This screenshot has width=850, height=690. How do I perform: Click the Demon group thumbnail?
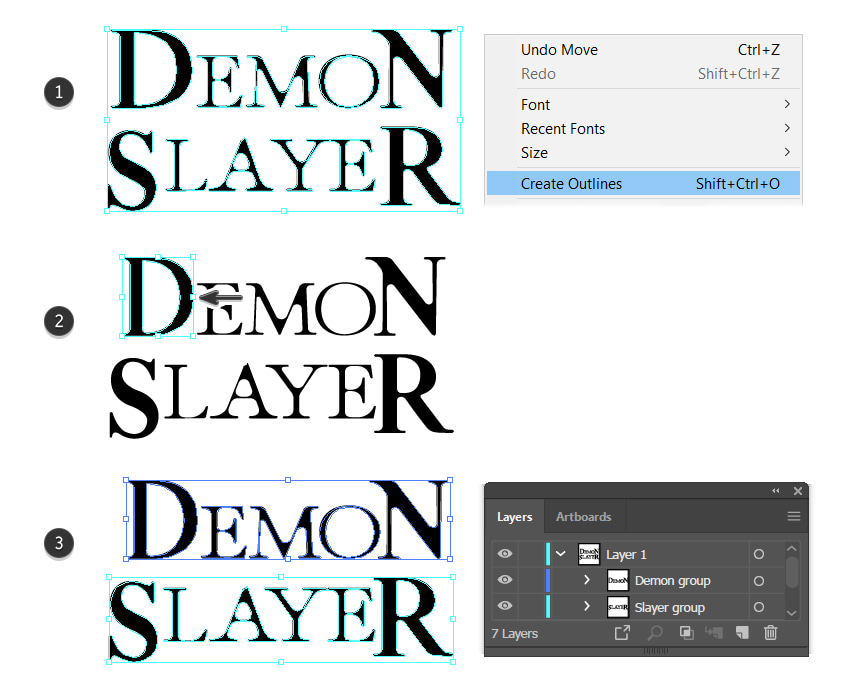click(618, 581)
